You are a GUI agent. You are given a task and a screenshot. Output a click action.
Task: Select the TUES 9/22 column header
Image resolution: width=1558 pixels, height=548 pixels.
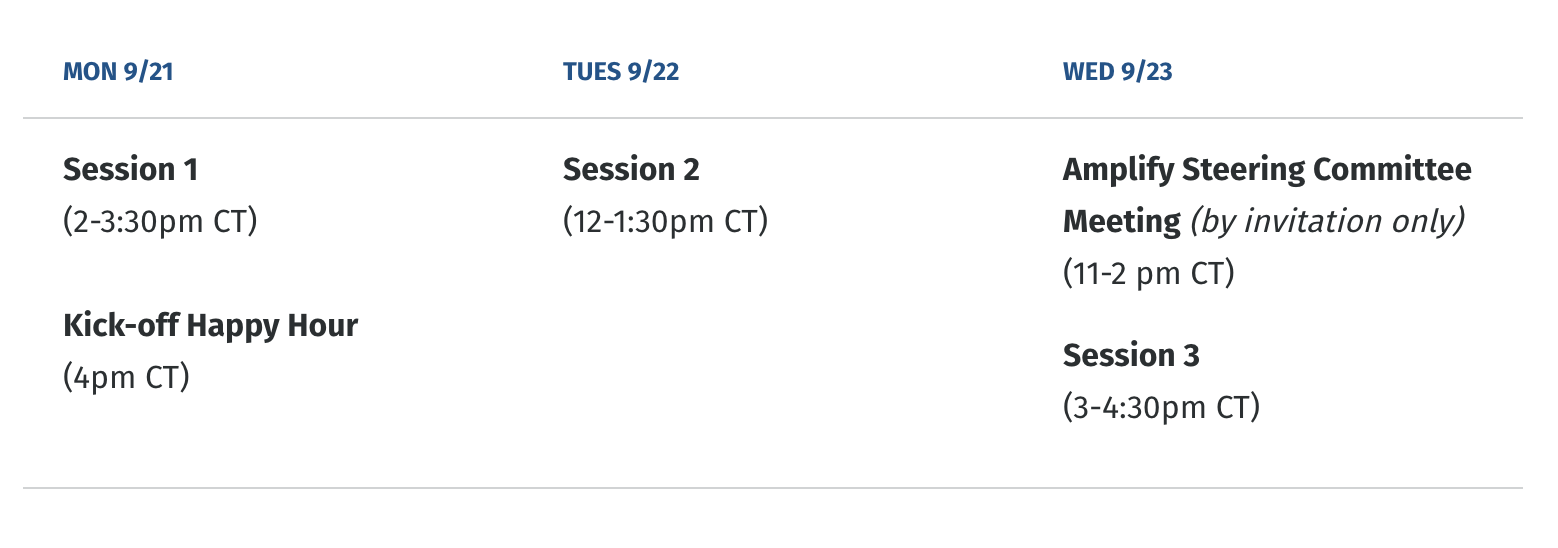tap(620, 72)
